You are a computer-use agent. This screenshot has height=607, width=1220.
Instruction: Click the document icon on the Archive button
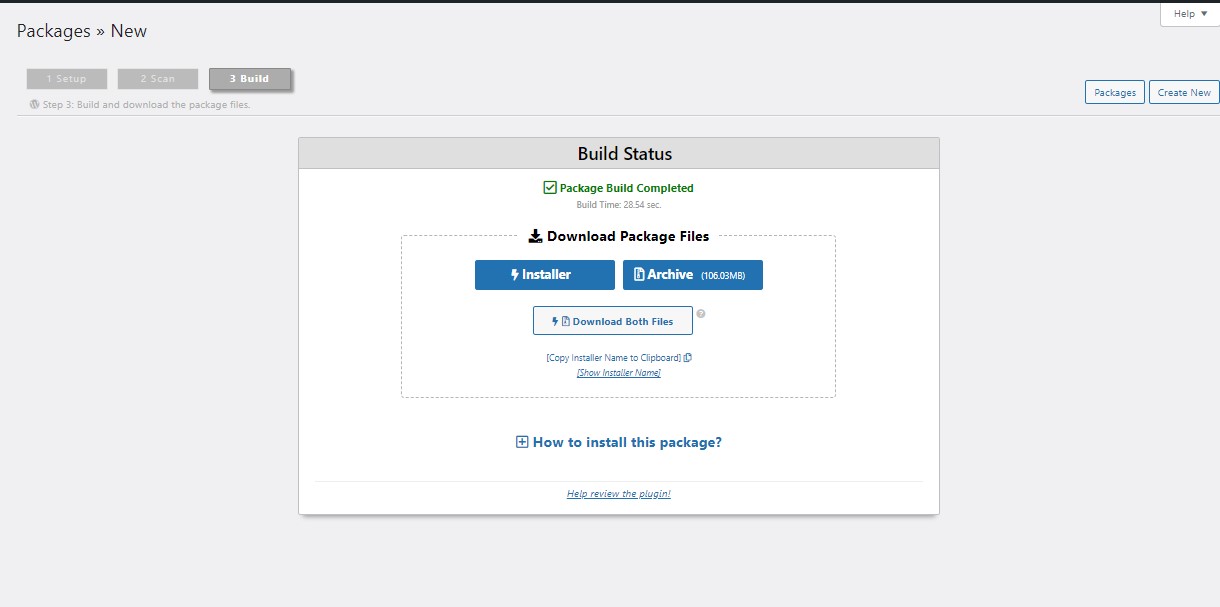(x=638, y=274)
